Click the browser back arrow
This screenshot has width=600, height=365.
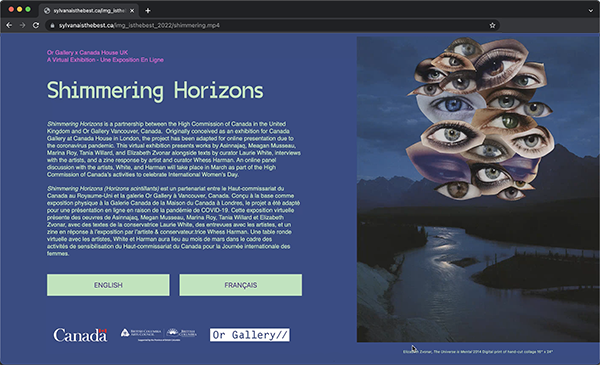point(9,25)
